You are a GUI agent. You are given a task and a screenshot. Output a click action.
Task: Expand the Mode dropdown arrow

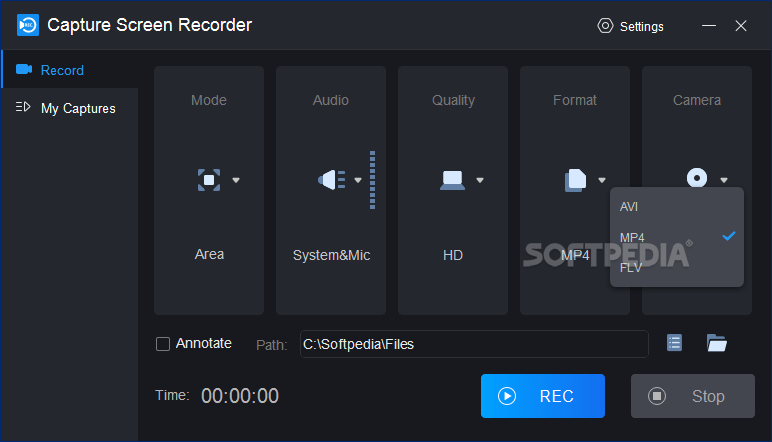click(236, 180)
